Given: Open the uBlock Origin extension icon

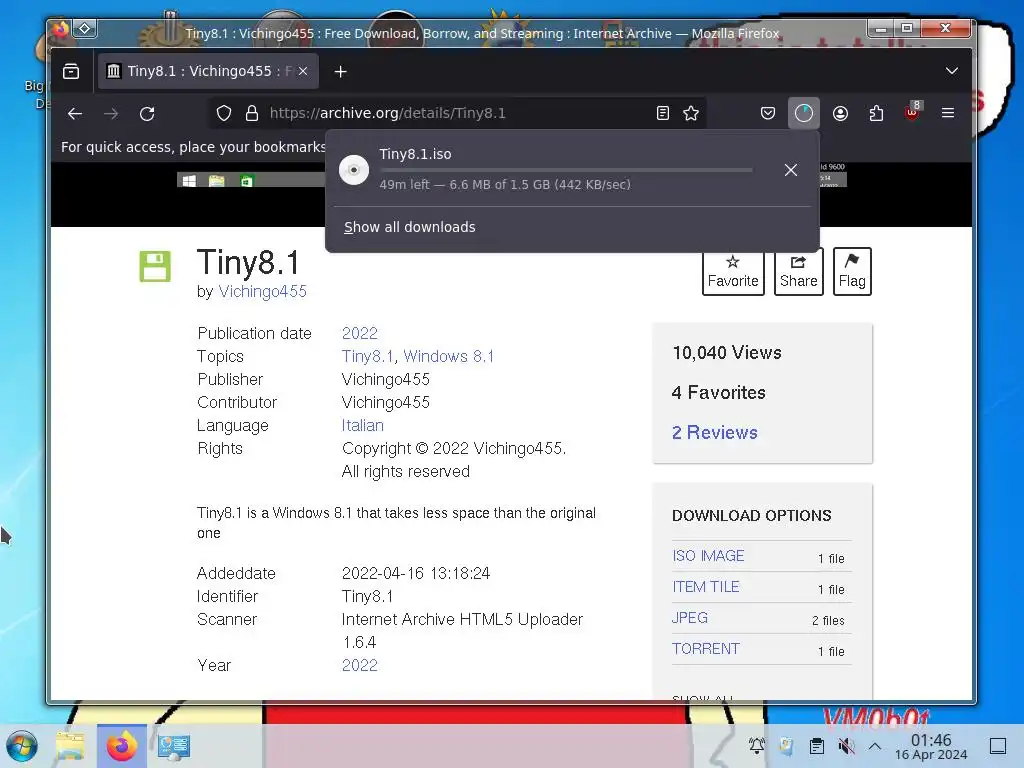Looking at the screenshot, I should 912,112.
